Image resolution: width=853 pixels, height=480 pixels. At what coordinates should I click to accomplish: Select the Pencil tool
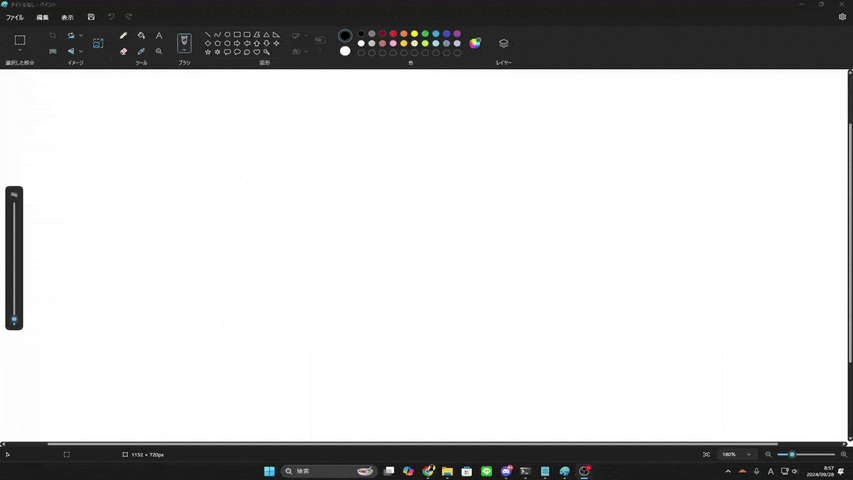[123, 35]
